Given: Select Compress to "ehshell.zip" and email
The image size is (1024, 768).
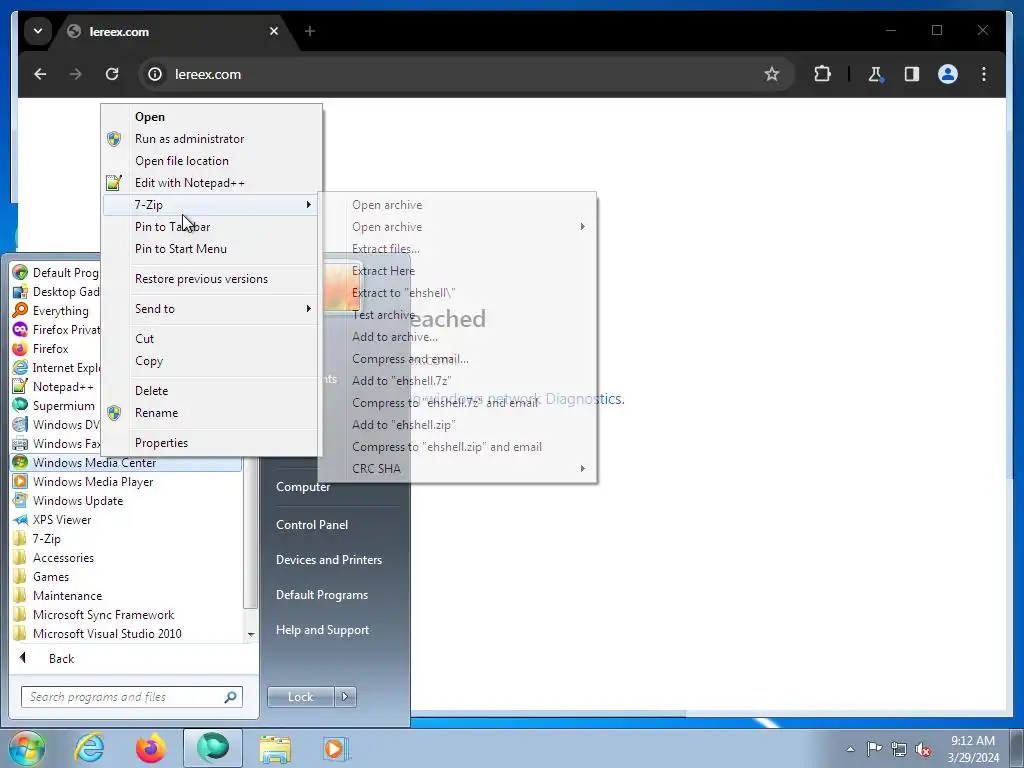Looking at the screenshot, I should (457, 447).
